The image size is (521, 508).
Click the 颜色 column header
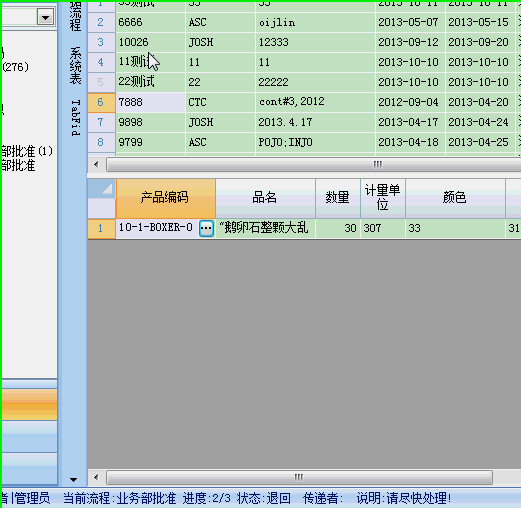pyautogui.click(x=455, y=198)
